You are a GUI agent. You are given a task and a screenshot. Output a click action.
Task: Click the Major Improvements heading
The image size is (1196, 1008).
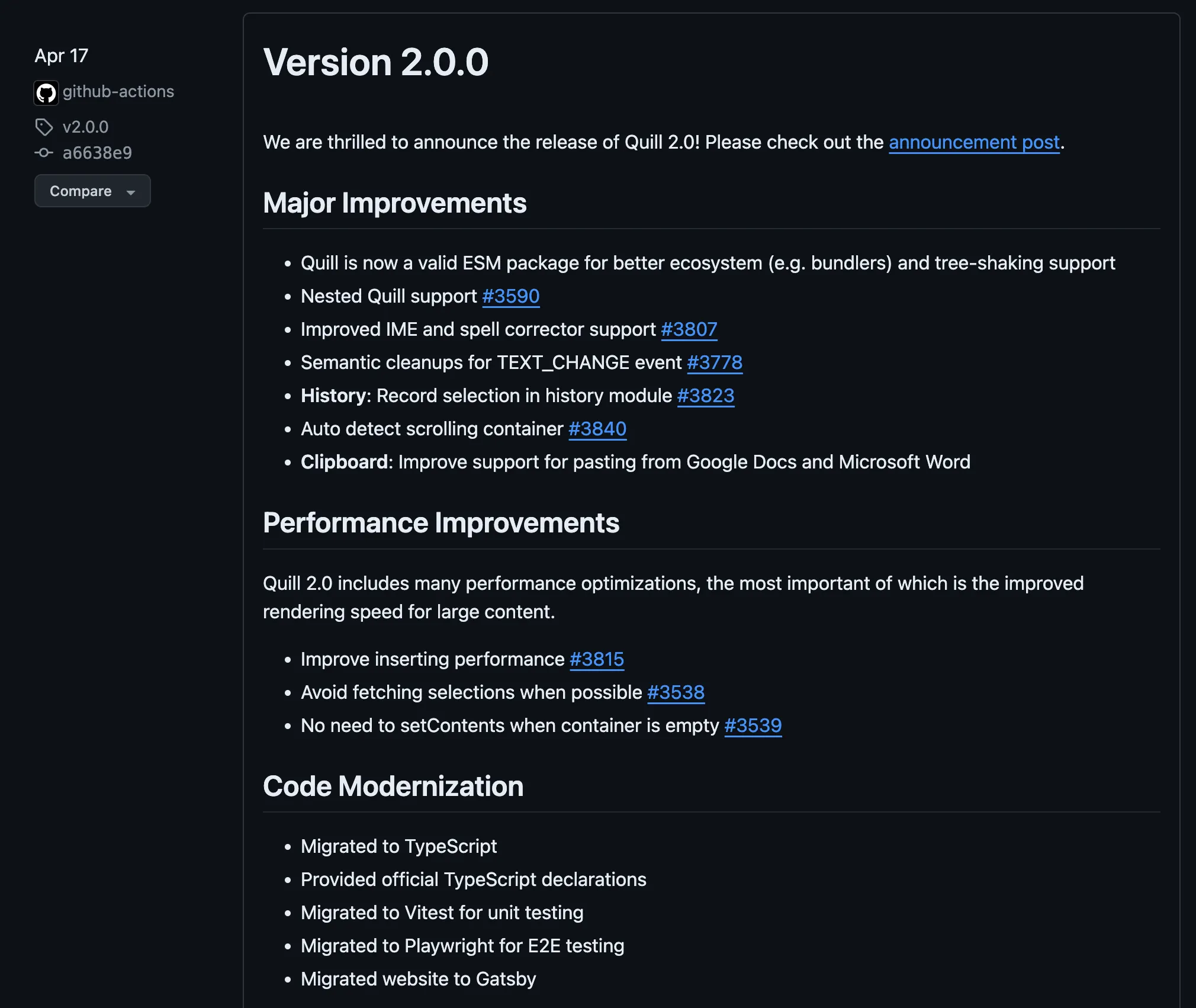tap(394, 203)
